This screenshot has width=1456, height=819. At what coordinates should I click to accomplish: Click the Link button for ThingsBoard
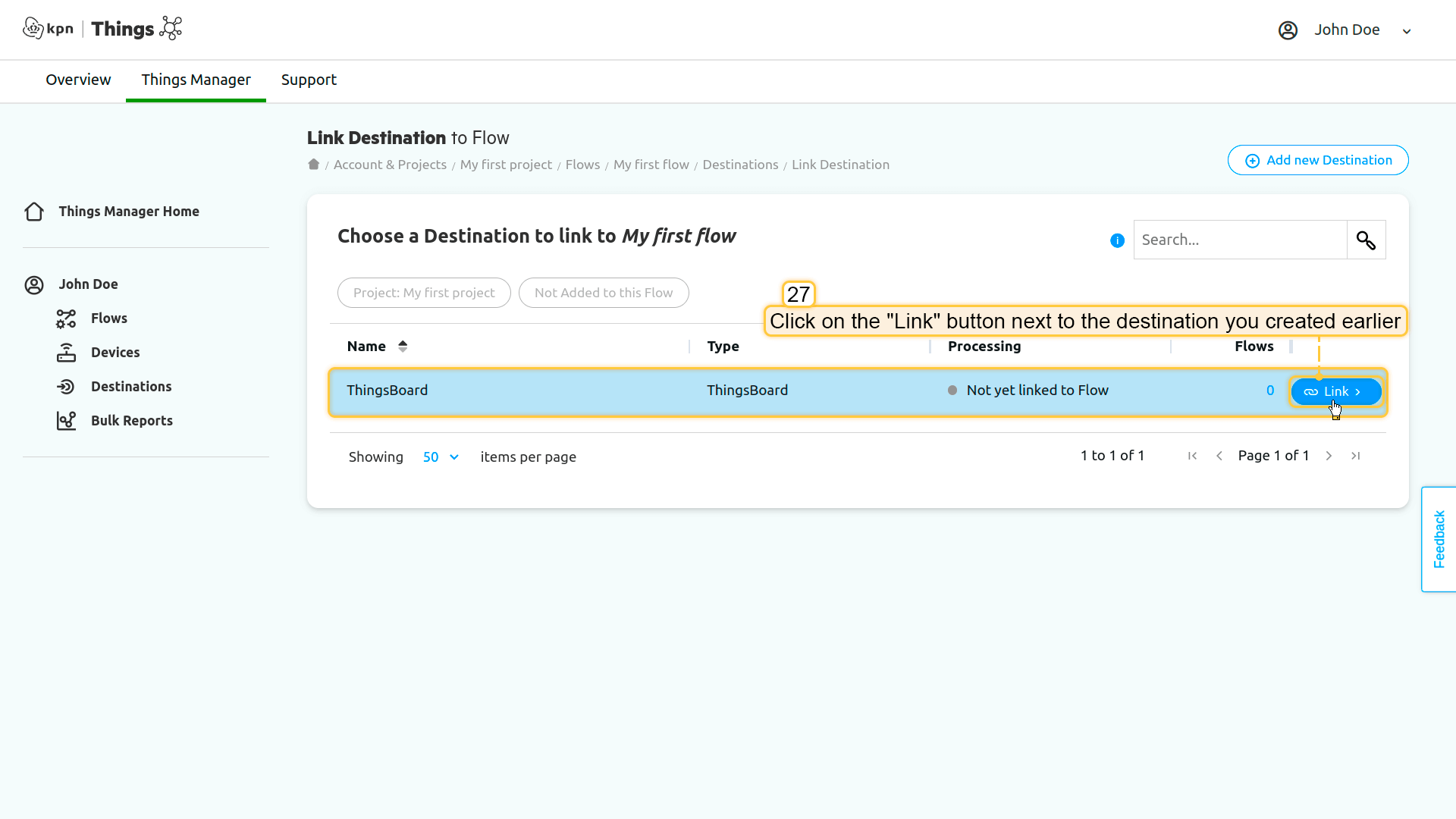(x=1335, y=392)
